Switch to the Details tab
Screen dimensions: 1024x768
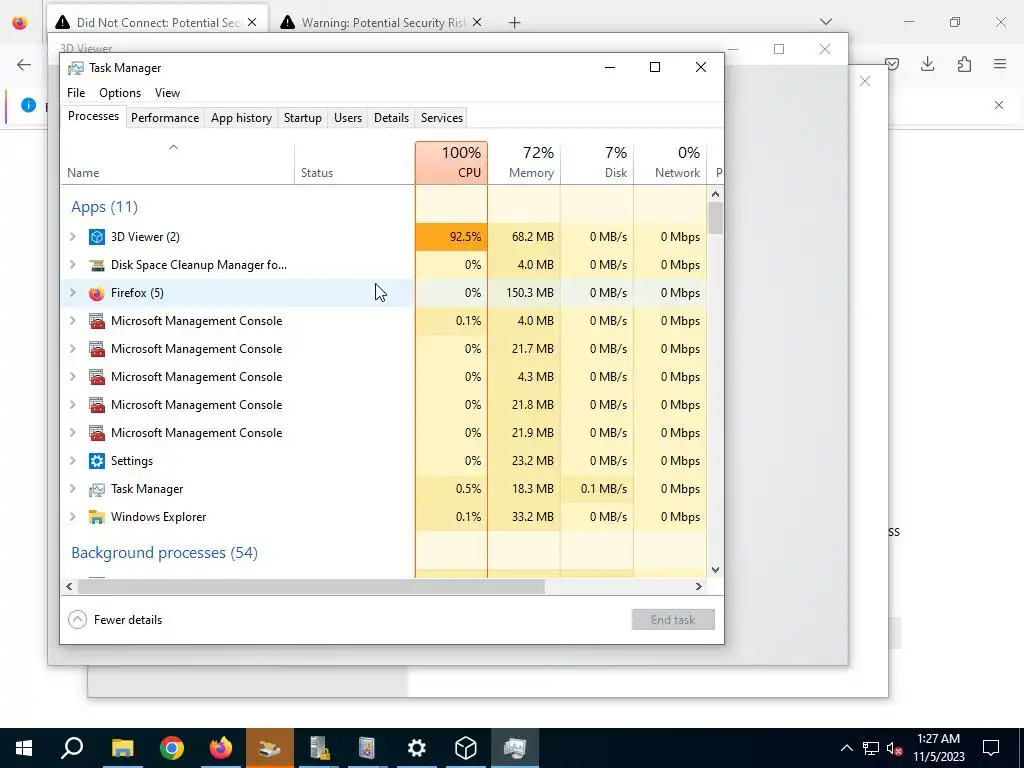point(391,118)
